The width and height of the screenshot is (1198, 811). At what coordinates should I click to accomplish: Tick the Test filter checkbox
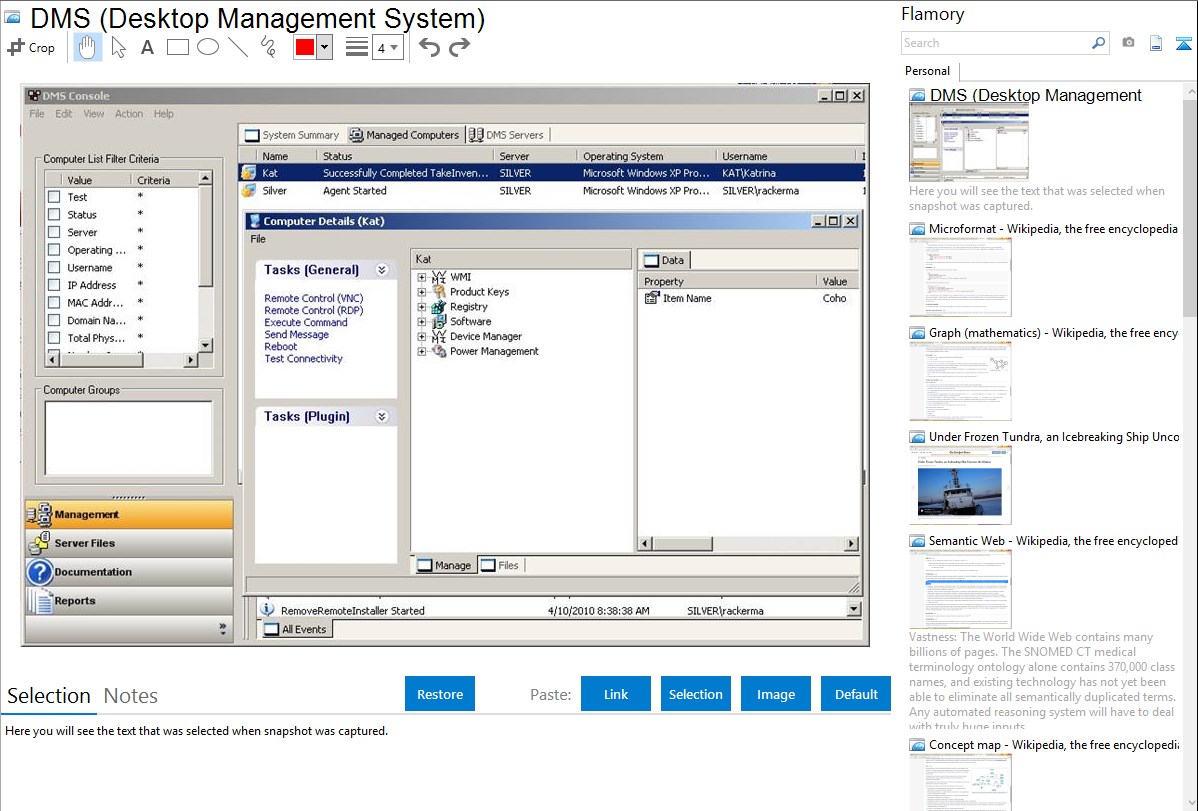coord(54,197)
